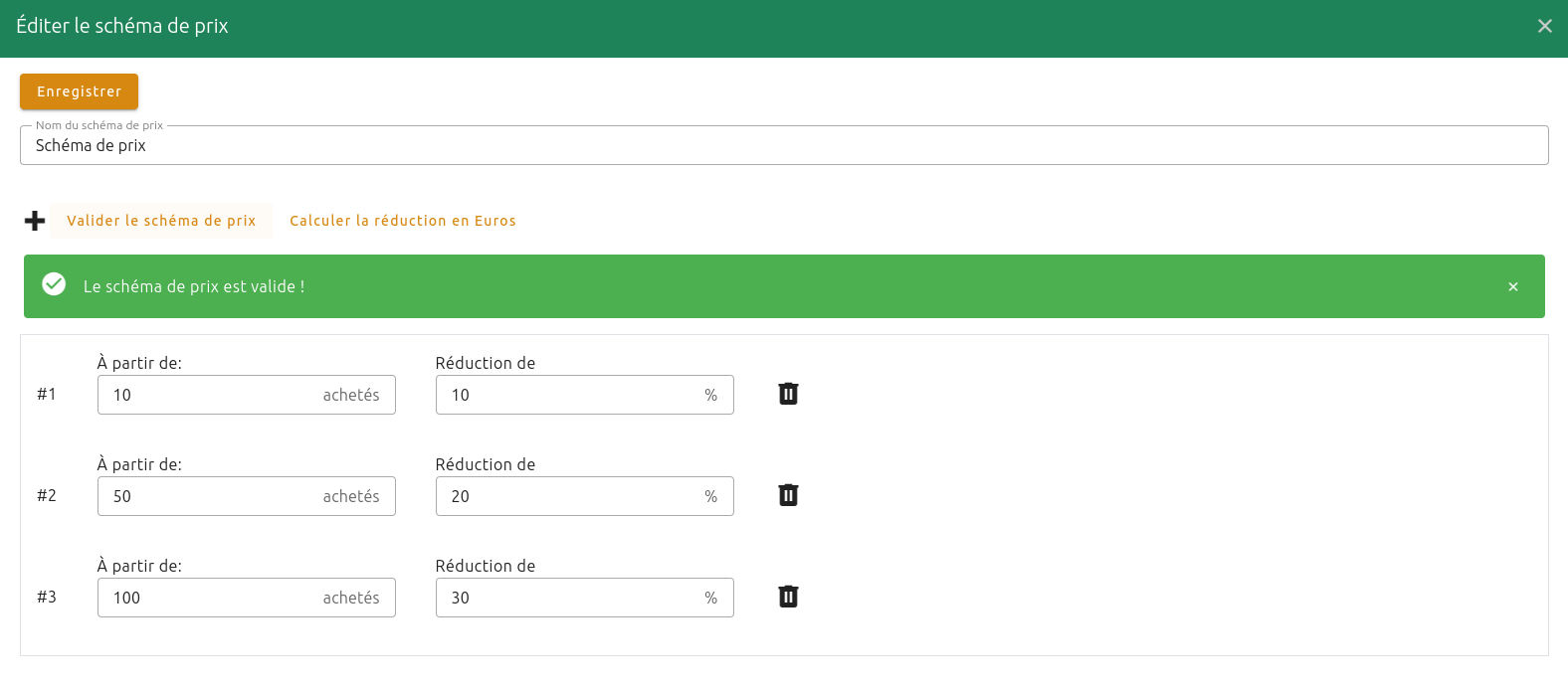Click Calculer la réduction en Euros
This screenshot has width=1568, height=693.
coord(403,221)
